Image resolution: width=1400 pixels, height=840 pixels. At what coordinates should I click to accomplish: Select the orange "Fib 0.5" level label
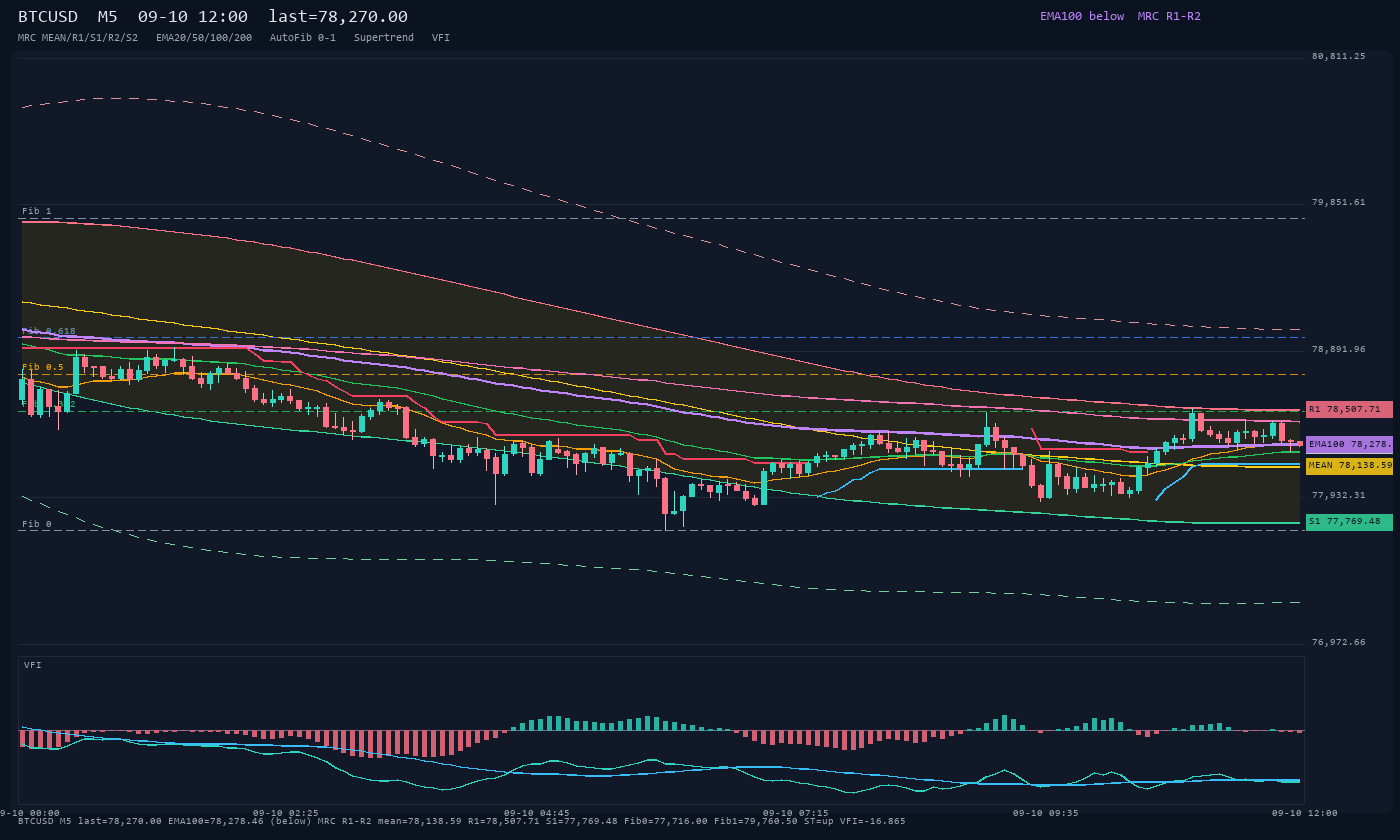(x=43, y=368)
